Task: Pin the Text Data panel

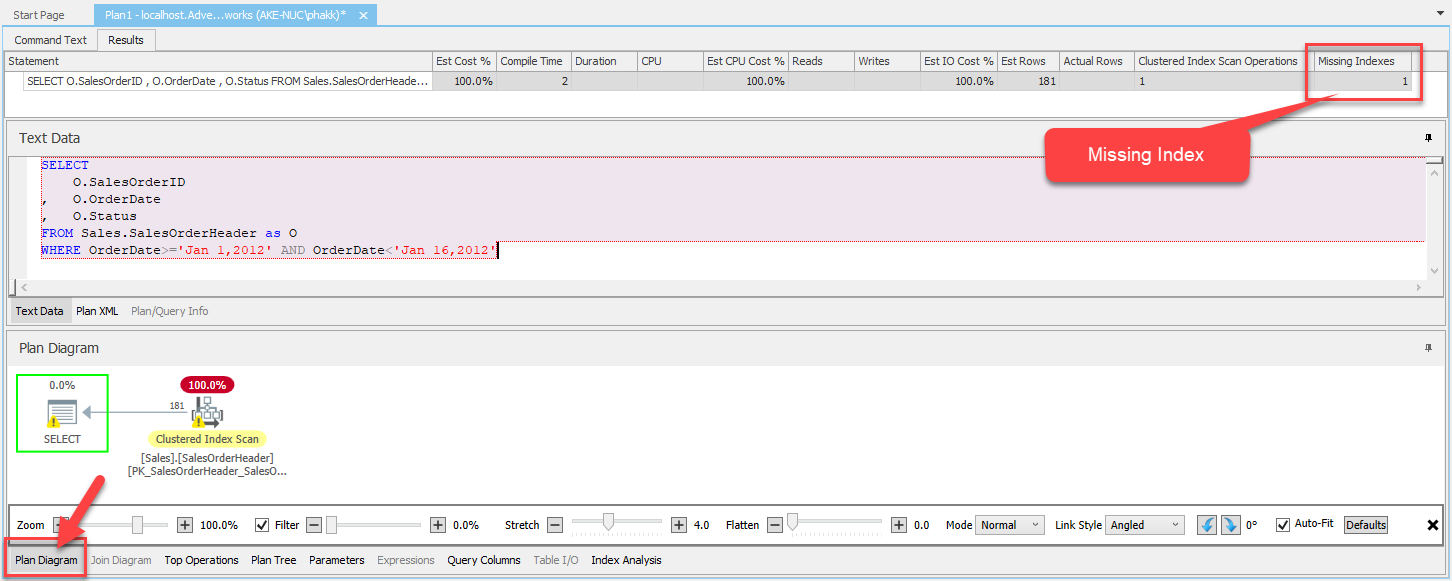Action: [x=1429, y=138]
